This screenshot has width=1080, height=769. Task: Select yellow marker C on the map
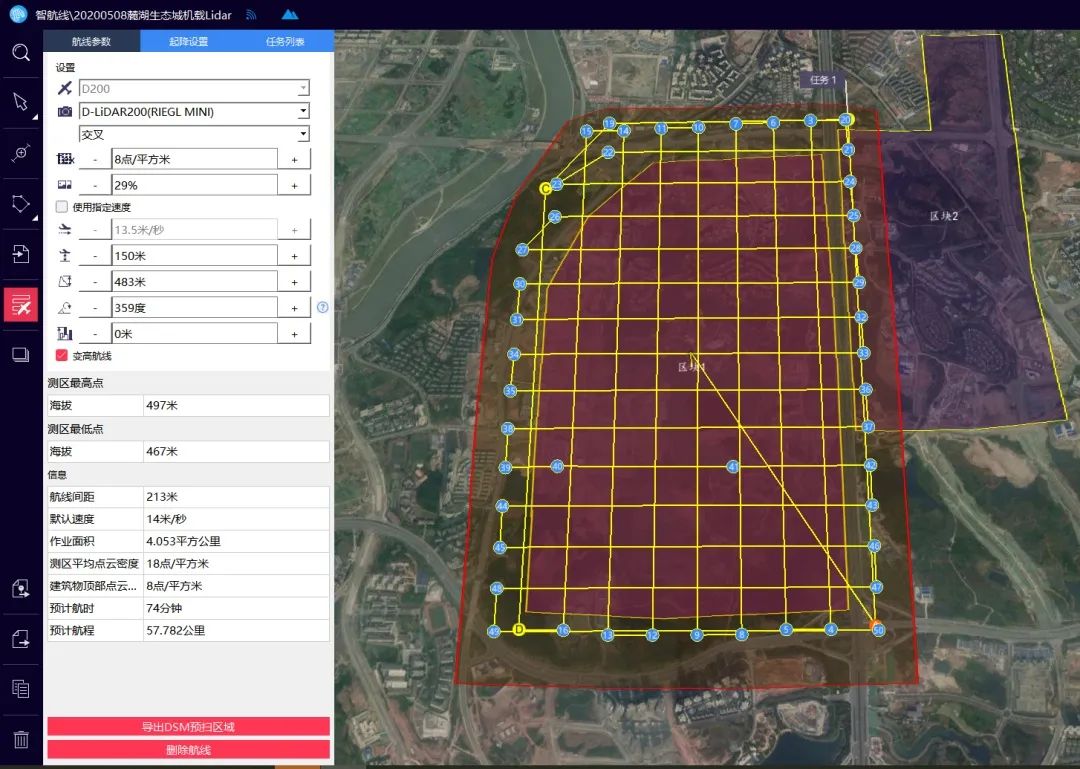[546, 188]
